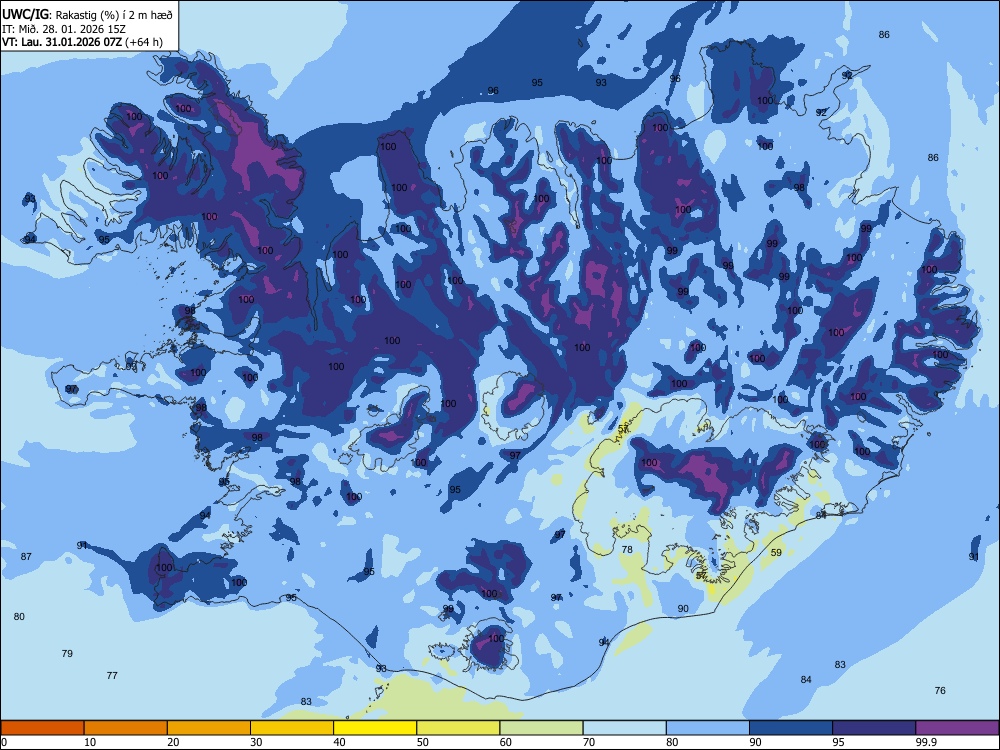1000x750 pixels.
Task: Click the initial time 'IT: Mið. 28. 01. 2026 15Z'
Action: coord(63,29)
